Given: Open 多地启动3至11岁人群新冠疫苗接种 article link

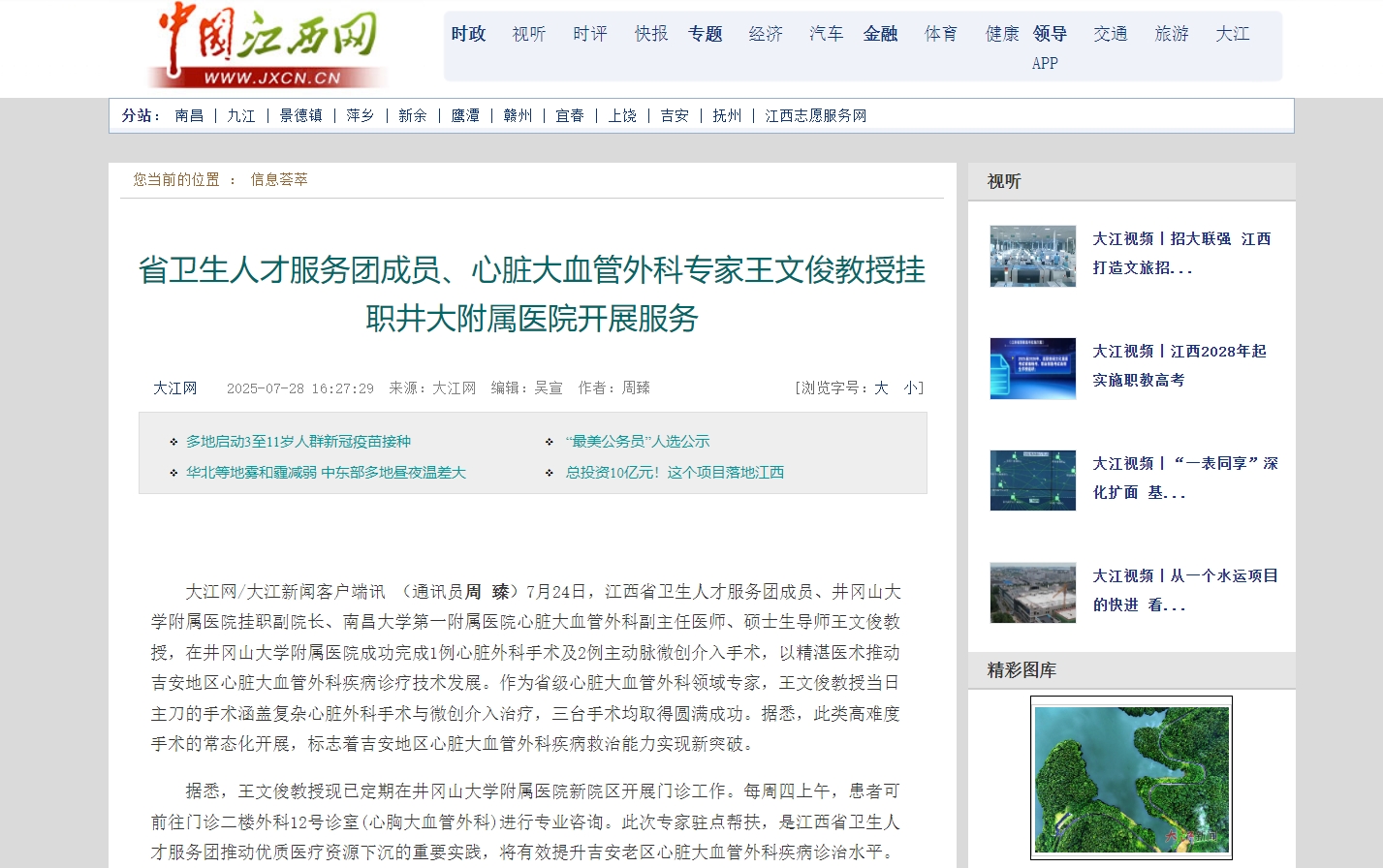Looking at the screenshot, I should click(299, 441).
